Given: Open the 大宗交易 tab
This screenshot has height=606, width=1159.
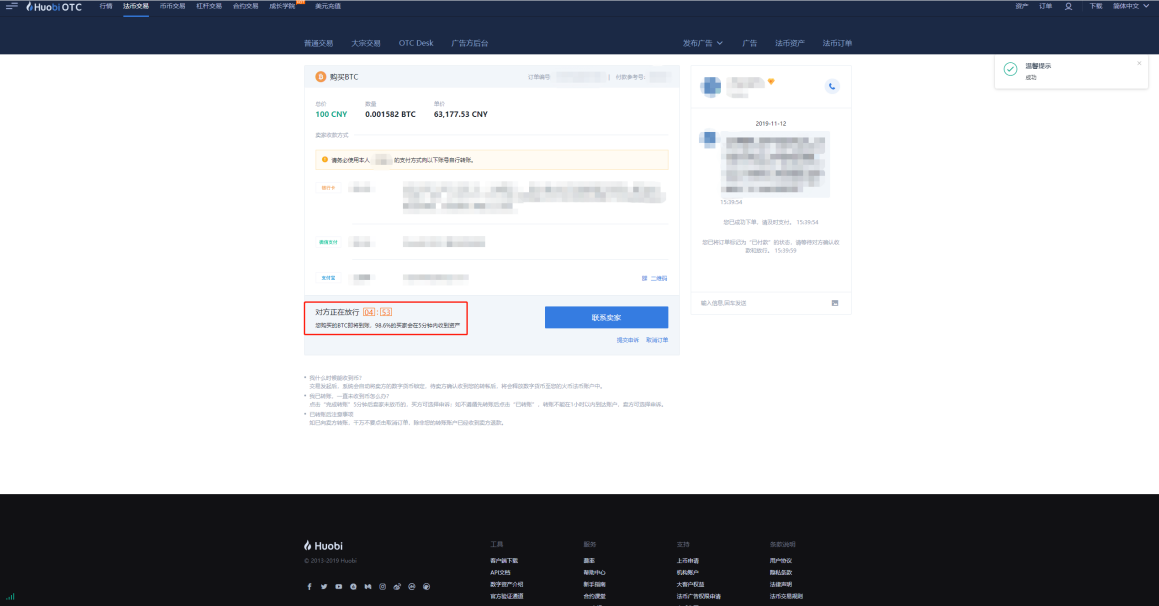Looking at the screenshot, I should pyautogui.click(x=365, y=43).
